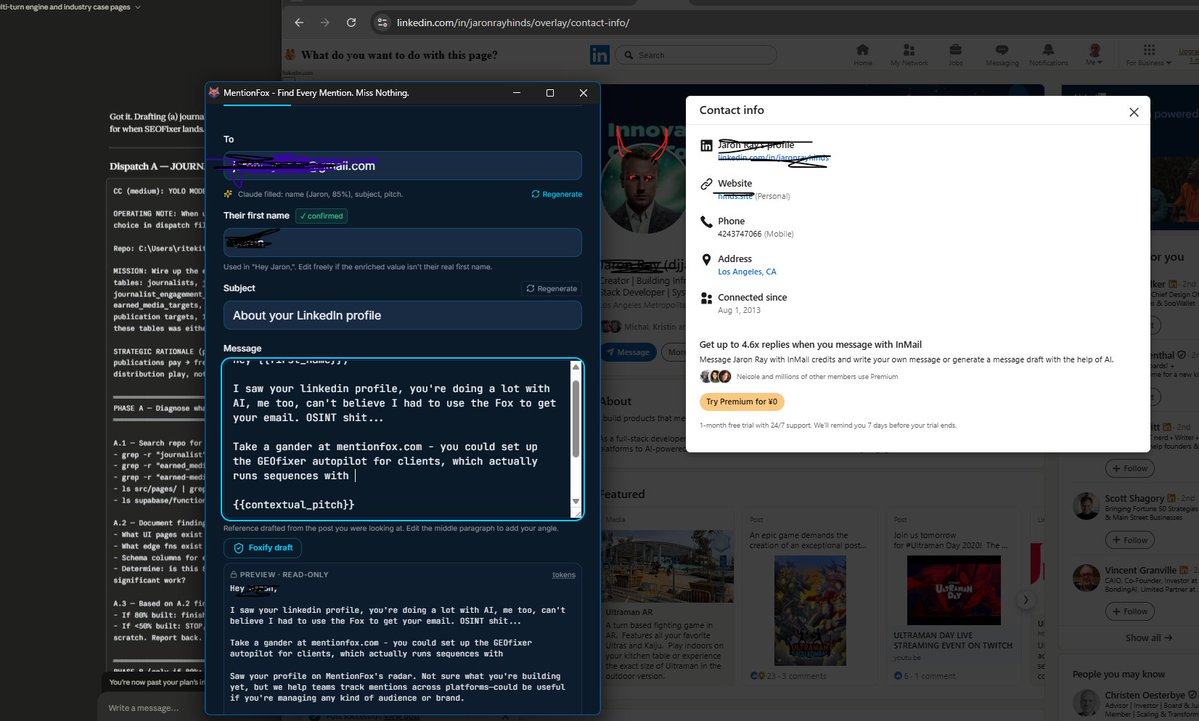
Task: Focus the linkedin.com address bar
Action: click(512, 23)
